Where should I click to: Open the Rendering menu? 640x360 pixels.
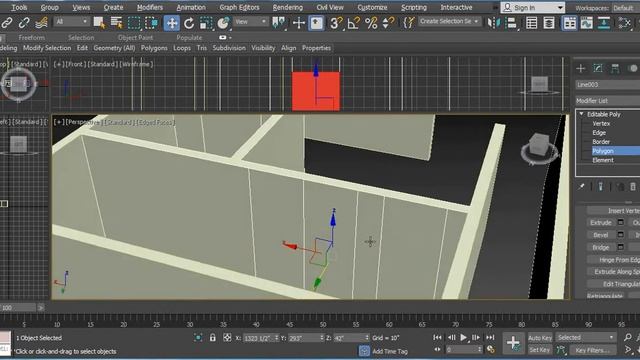click(288, 7)
